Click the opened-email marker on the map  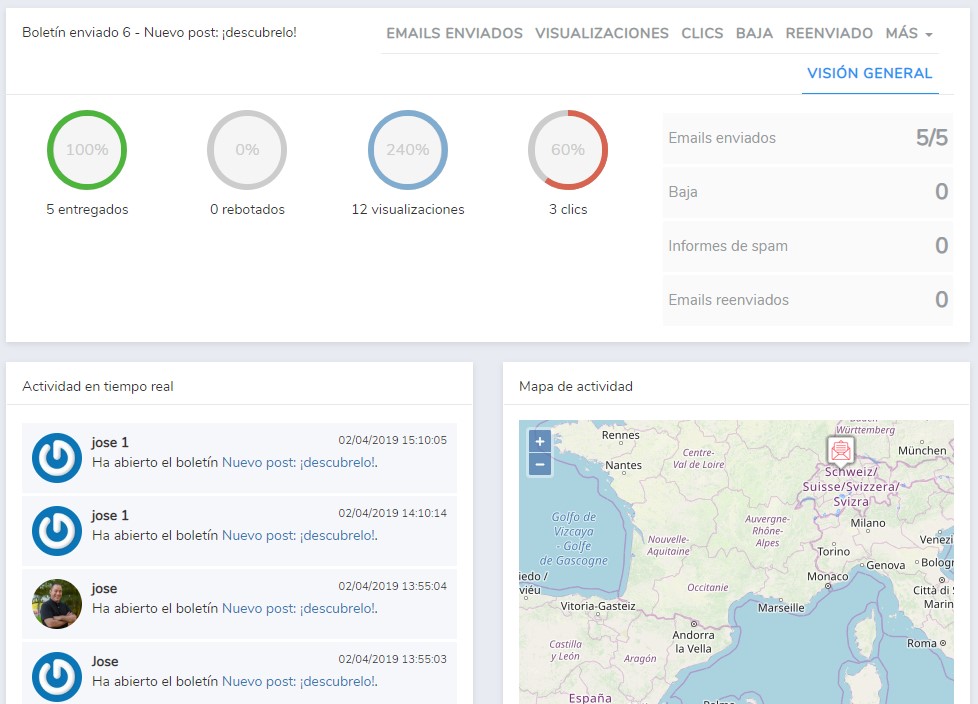(840, 450)
